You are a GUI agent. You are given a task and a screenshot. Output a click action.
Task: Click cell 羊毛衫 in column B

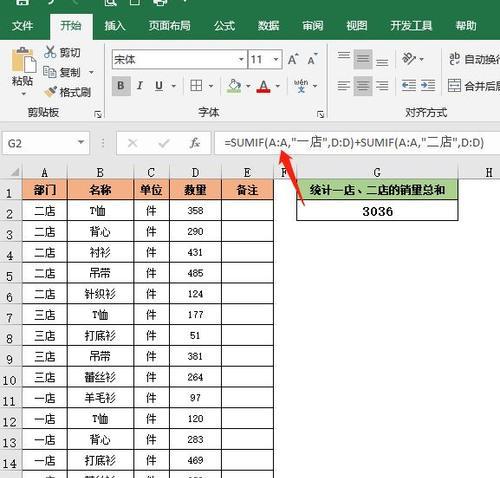click(100, 398)
